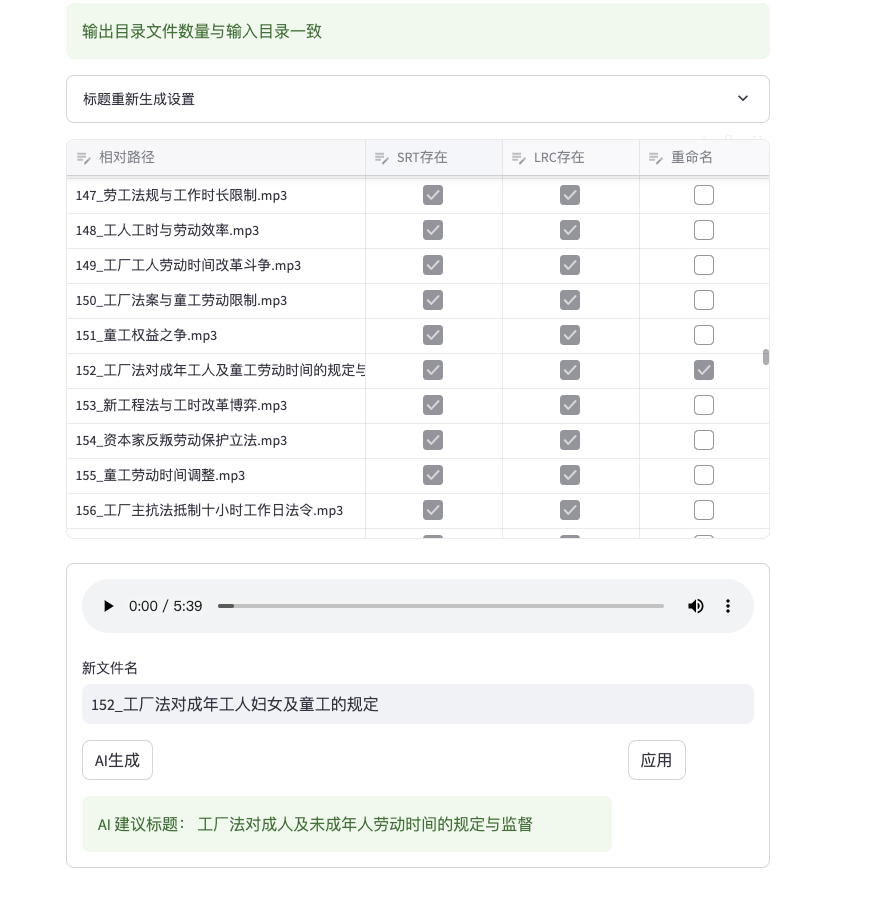Click the edit icon next to SRT存在 header
885x898 pixels.
point(382,157)
